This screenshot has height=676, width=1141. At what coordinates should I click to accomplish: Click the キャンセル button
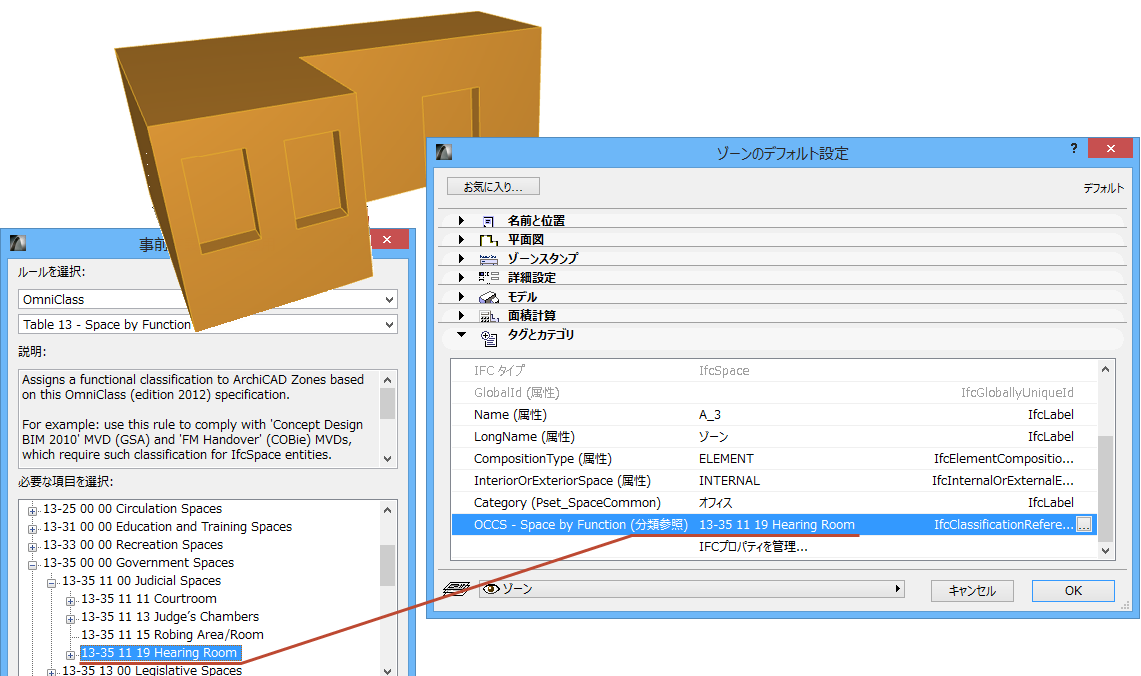click(x=972, y=591)
